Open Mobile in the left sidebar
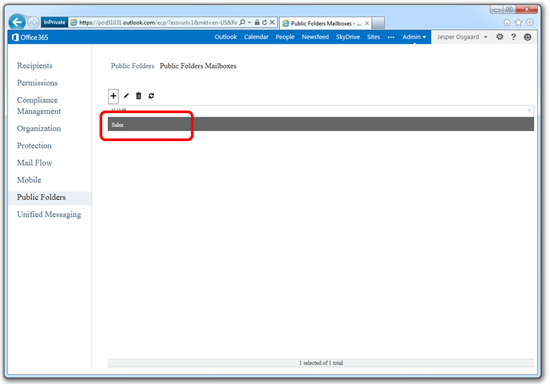The width and height of the screenshot is (550, 385). (29, 180)
